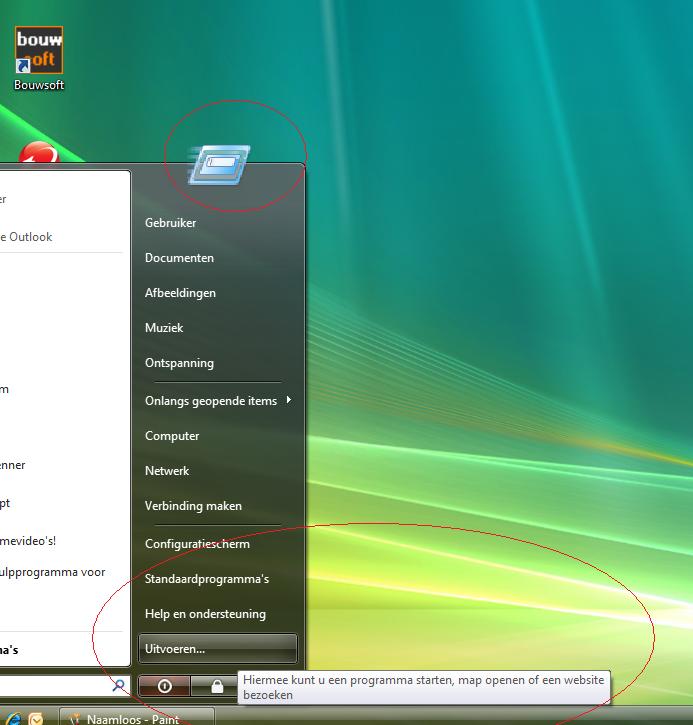Select Uitvoeren... to run a program

(218, 649)
